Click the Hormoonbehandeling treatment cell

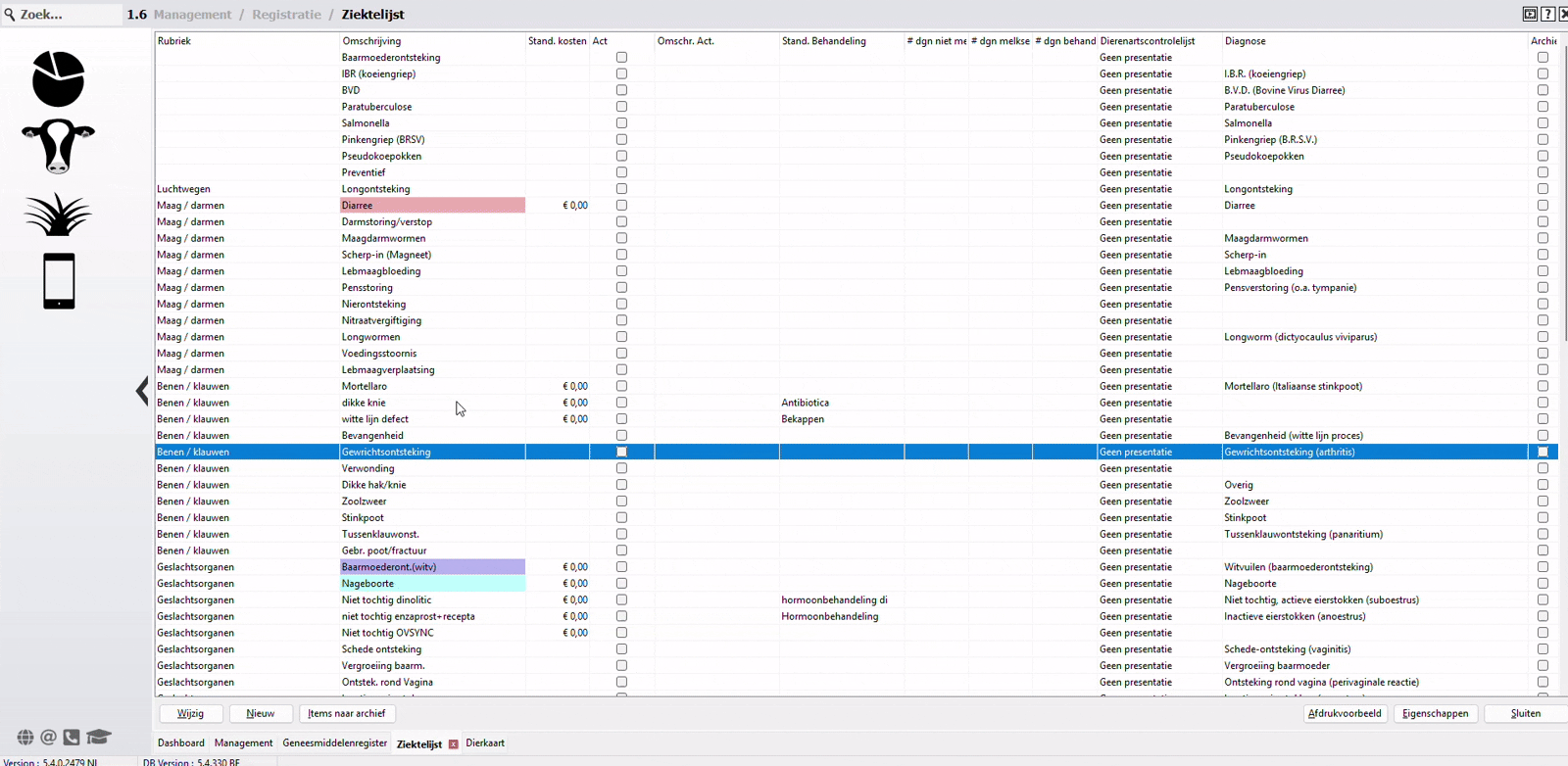[841, 616]
